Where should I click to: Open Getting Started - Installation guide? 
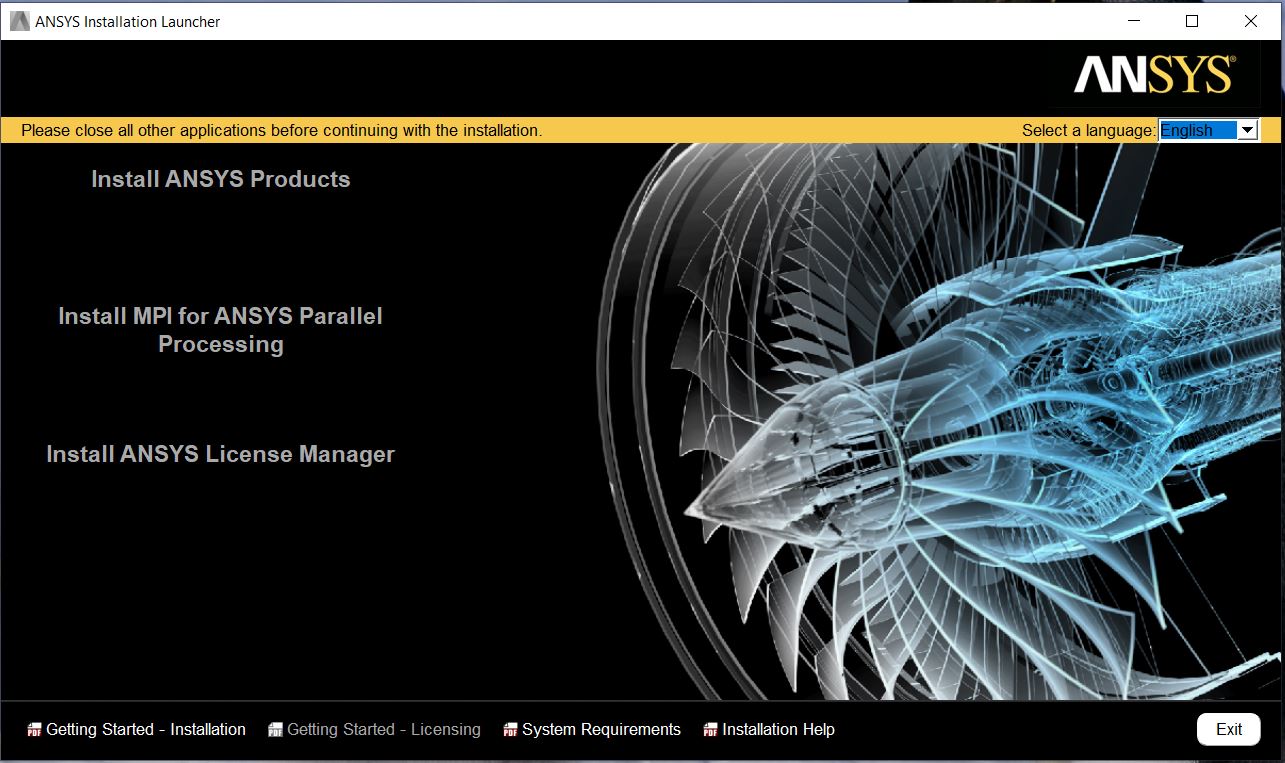pyautogui.click(x=145, y=729)
